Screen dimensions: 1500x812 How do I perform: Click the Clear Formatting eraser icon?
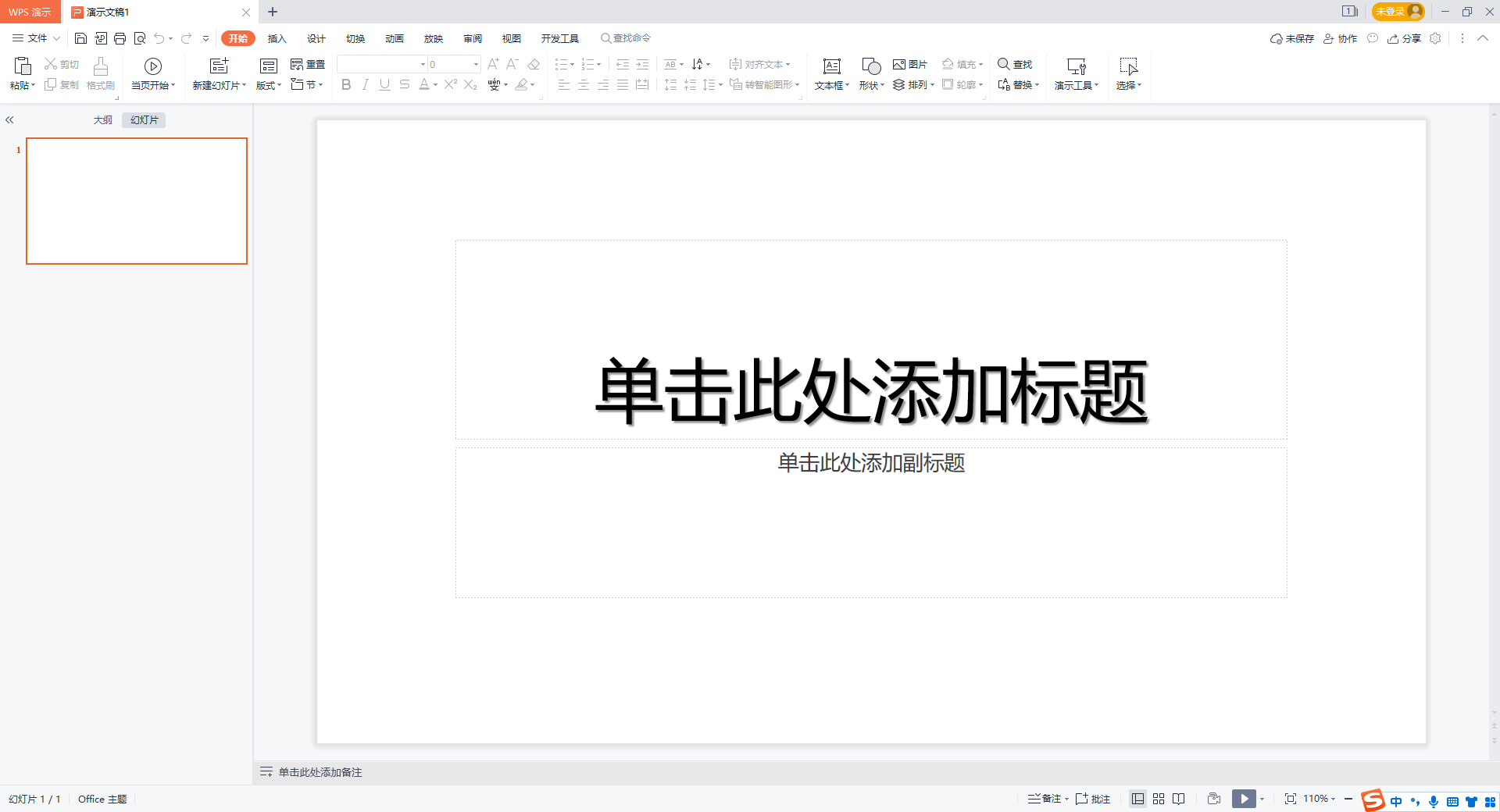(534, 64)
